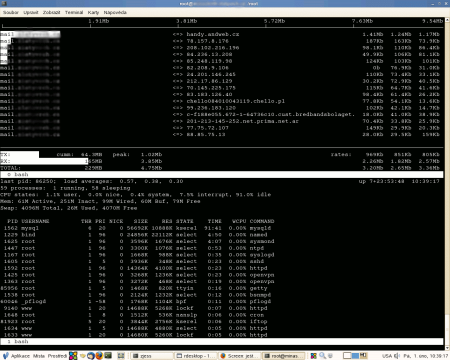Click the WCPU column header
The image size is (450, 360).
[239, 221]
